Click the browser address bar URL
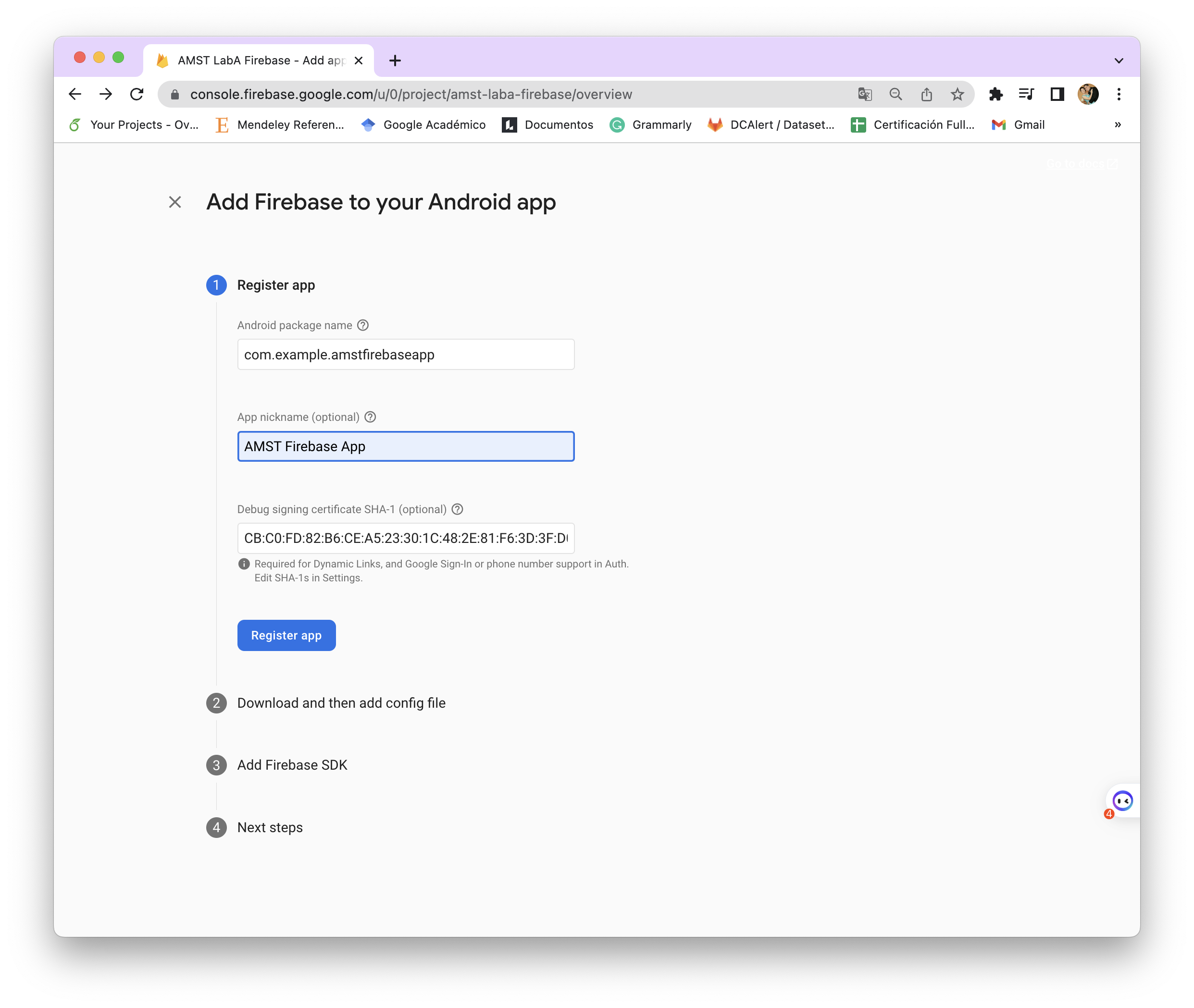 click(411, 94)
